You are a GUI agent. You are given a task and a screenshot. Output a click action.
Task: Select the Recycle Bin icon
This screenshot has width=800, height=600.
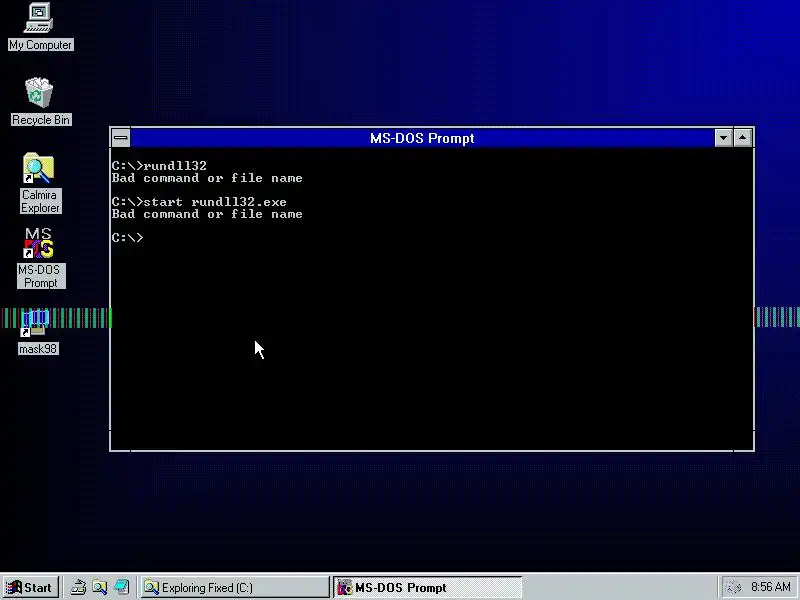[x=40, y=101]
